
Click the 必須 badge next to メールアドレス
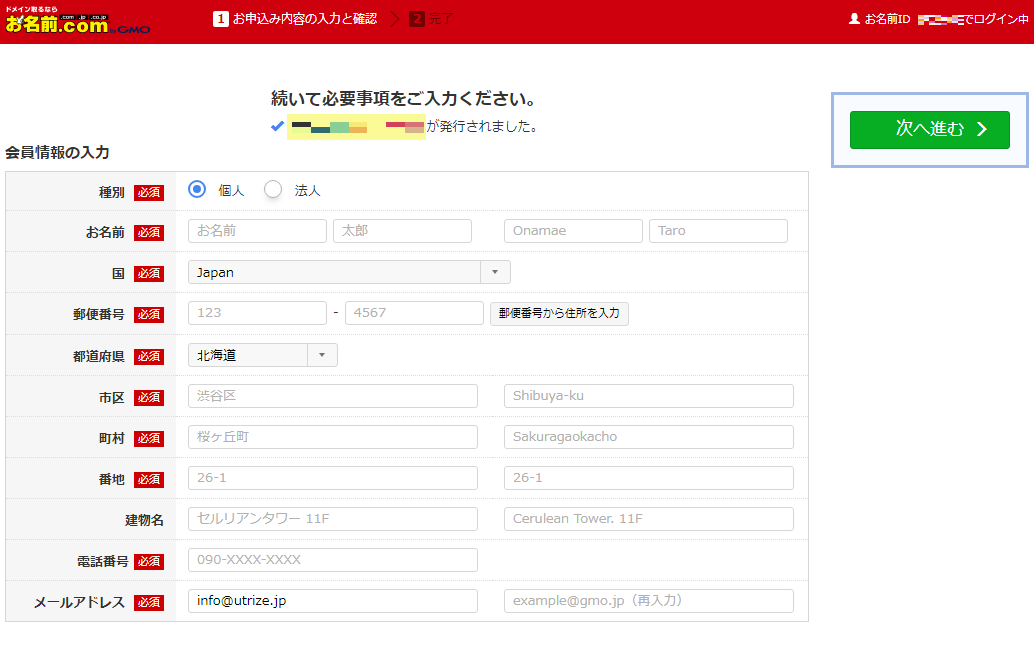[149, 601]
